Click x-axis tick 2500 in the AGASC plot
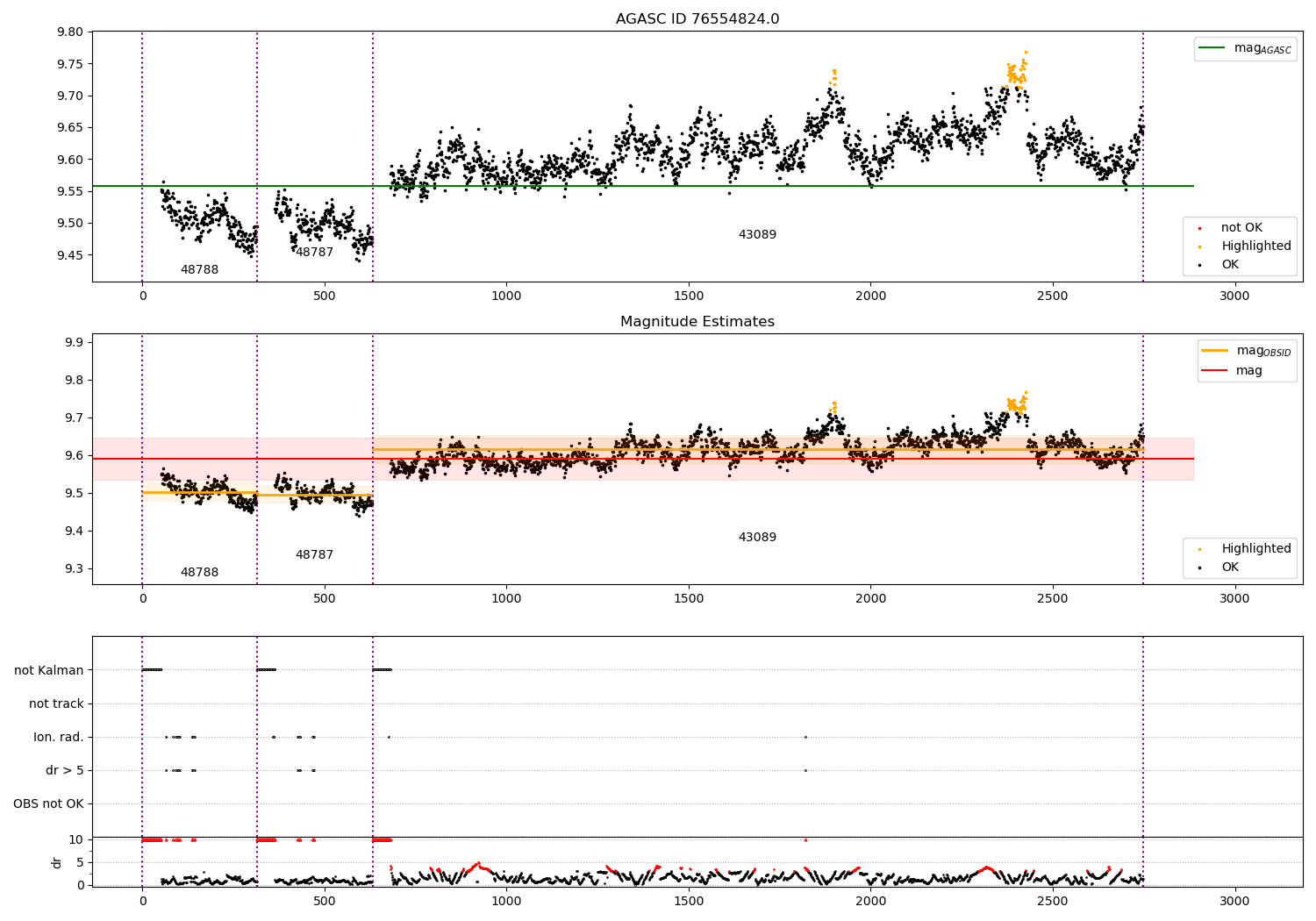 click(1053, 296)
